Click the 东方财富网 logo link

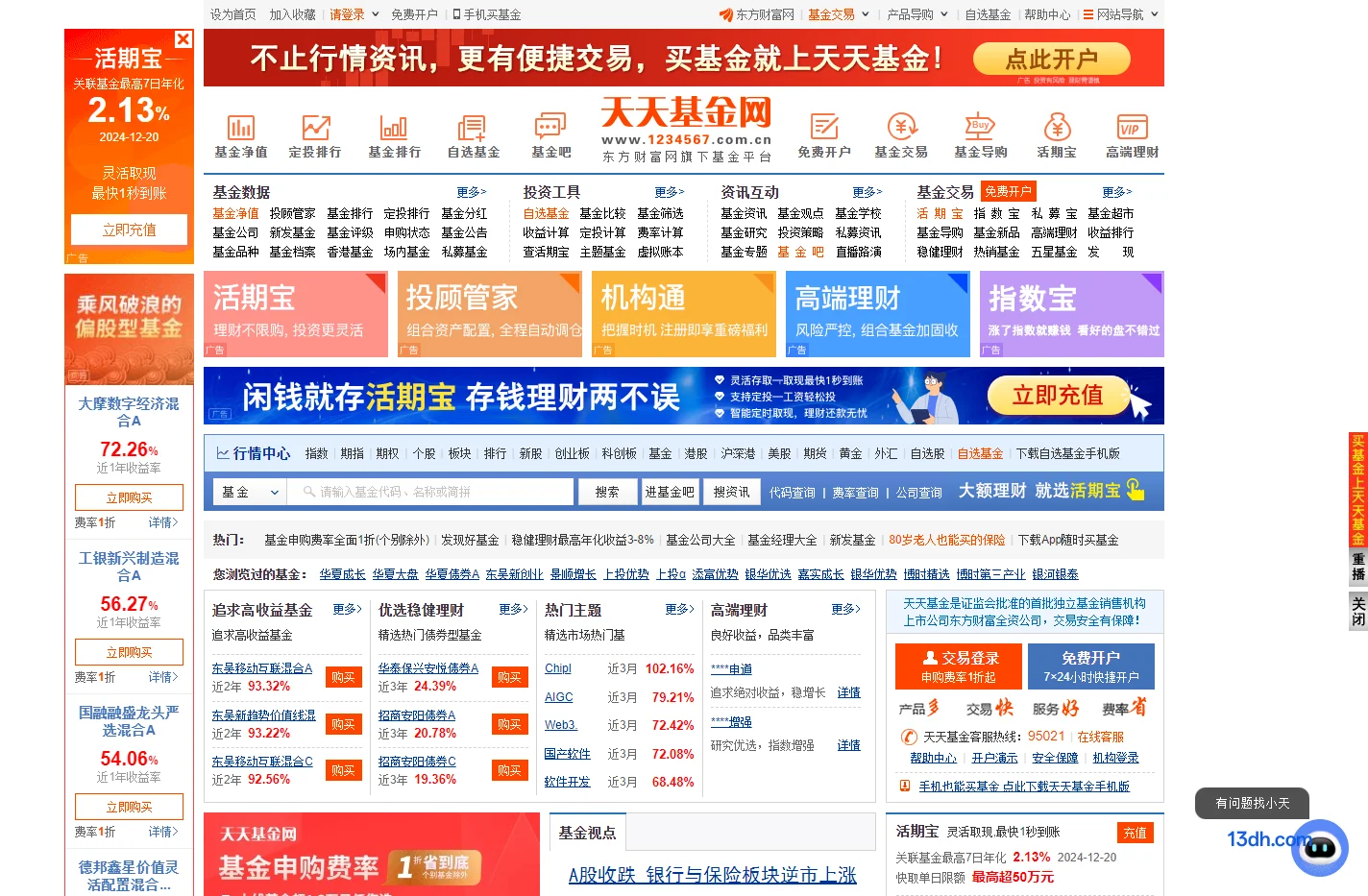click(756, 14)
